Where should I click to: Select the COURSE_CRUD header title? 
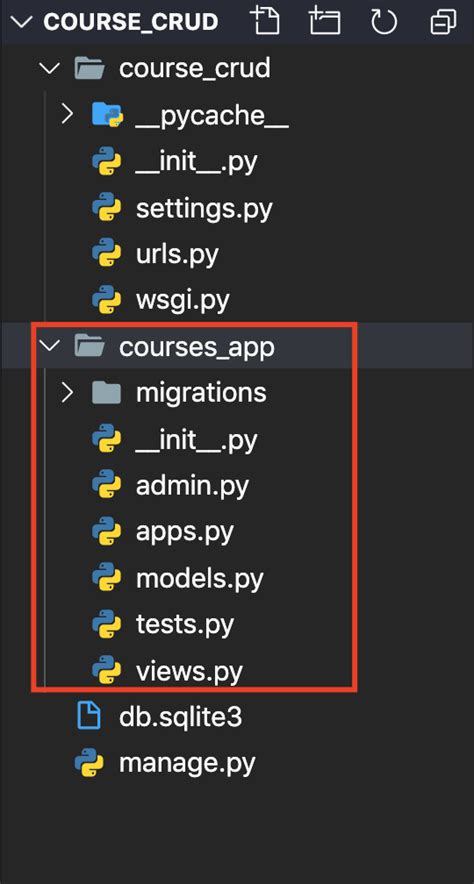click(x=131, y=23)
